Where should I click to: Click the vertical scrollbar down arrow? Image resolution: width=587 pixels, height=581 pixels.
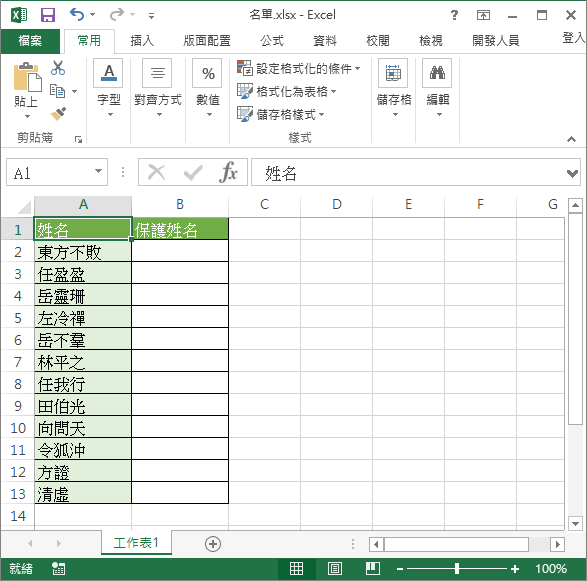[x=575, y=523]
